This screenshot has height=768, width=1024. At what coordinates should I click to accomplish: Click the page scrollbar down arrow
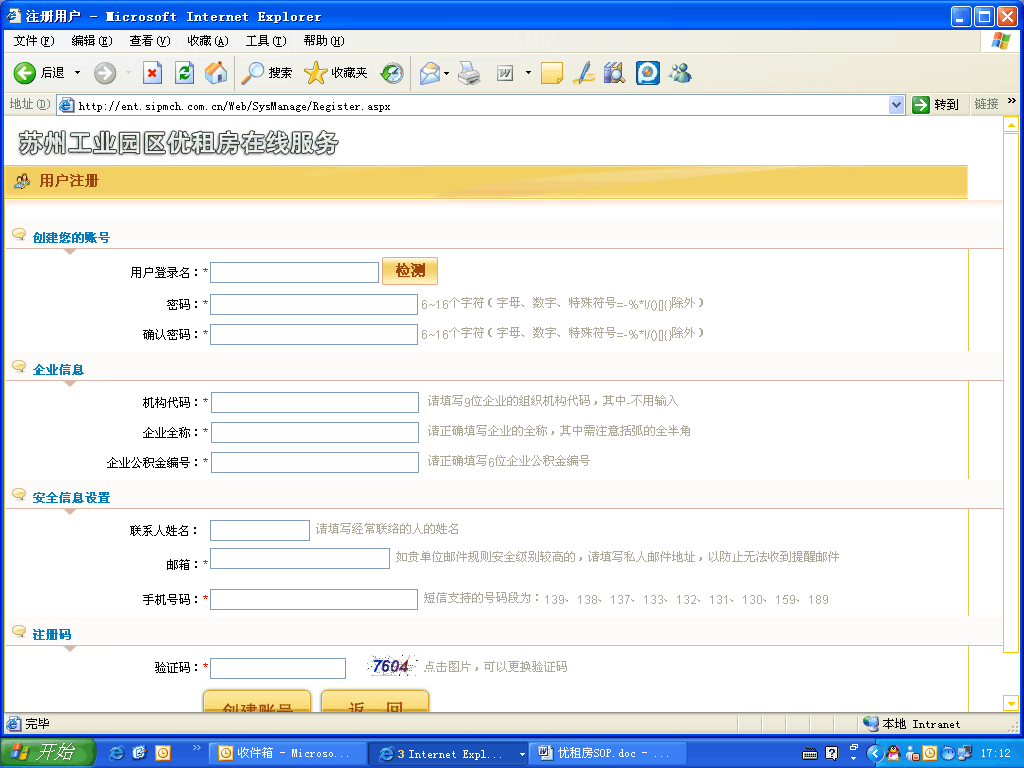click(x=1011, y=703)
